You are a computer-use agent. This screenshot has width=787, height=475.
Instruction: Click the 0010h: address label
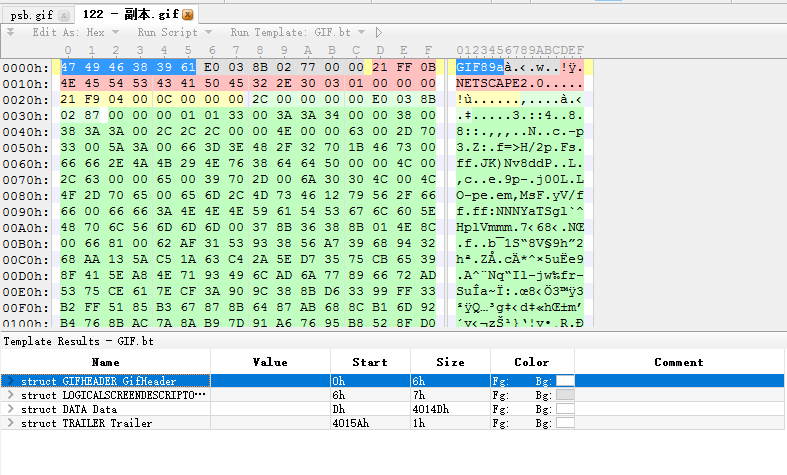[26, 84]
